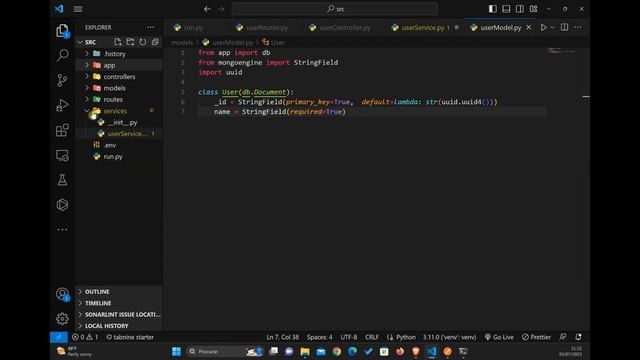Click the src command center search box
The height and width of the screenshot is (360, 640).
pyautogui.click(x=335, y=9)
